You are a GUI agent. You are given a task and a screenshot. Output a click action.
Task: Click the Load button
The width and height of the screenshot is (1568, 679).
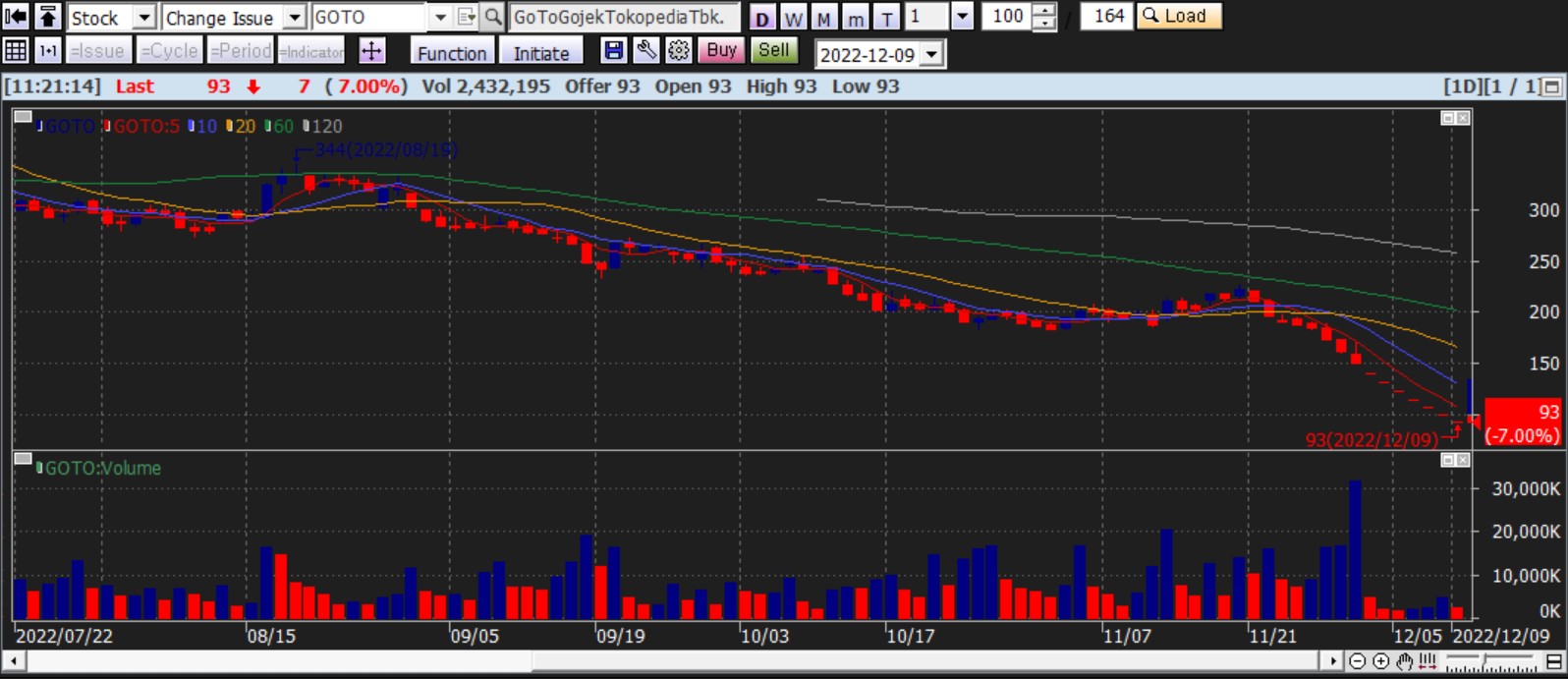(1179, 17)
